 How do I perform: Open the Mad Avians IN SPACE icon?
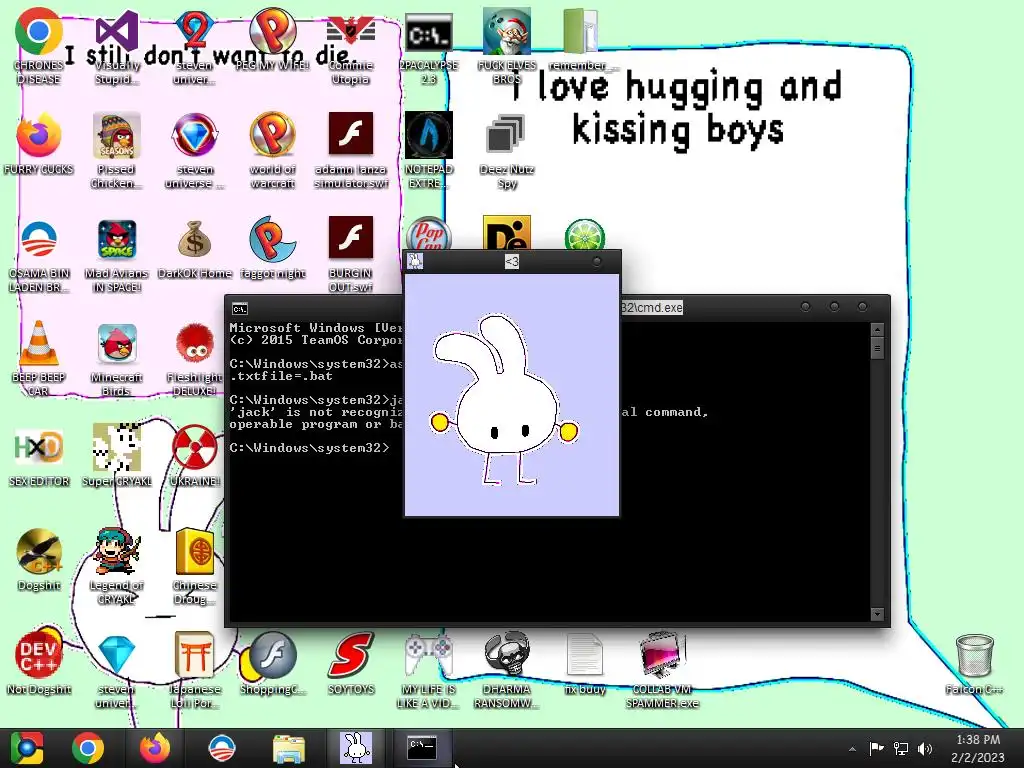pyautogui.click(x=117, y=239)
